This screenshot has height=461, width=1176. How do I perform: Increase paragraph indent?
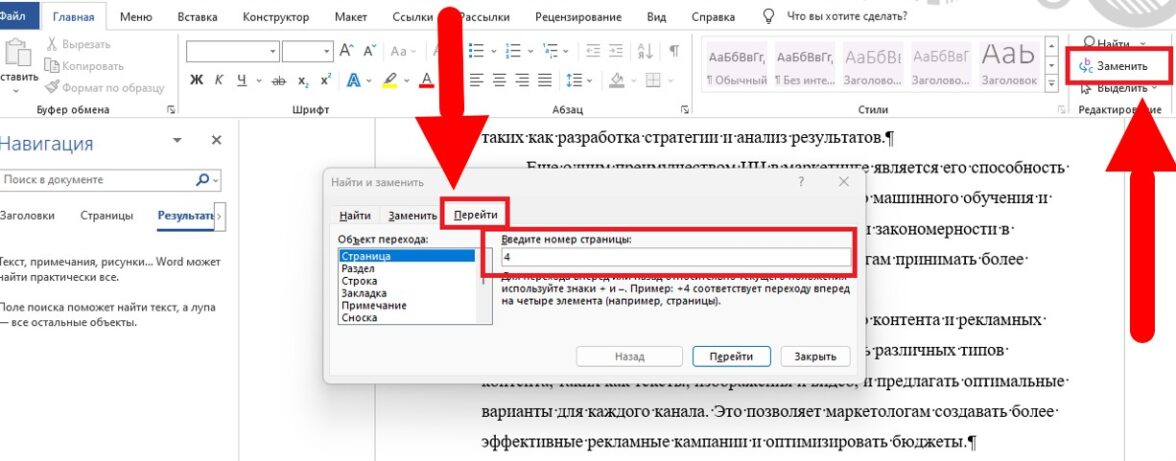coord(616,51)
